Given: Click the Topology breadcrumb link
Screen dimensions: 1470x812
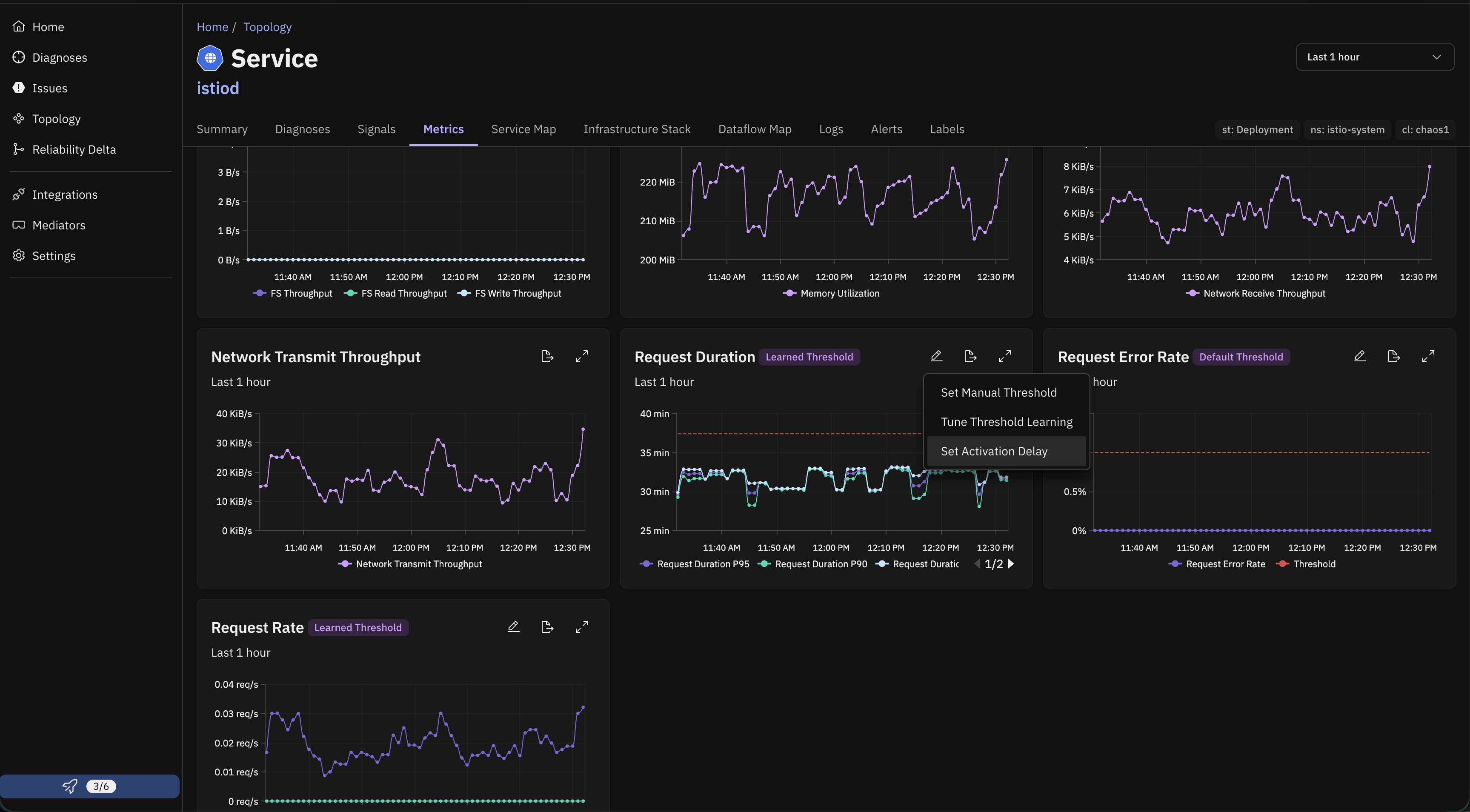Looking at the screenshot, I should 267,27.
